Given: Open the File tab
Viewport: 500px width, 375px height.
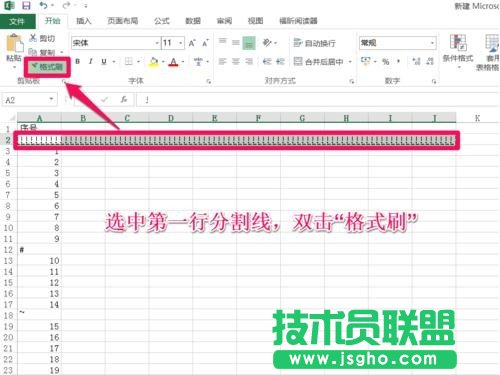Looking at the screenshot, I should click(x=17, y=21).
